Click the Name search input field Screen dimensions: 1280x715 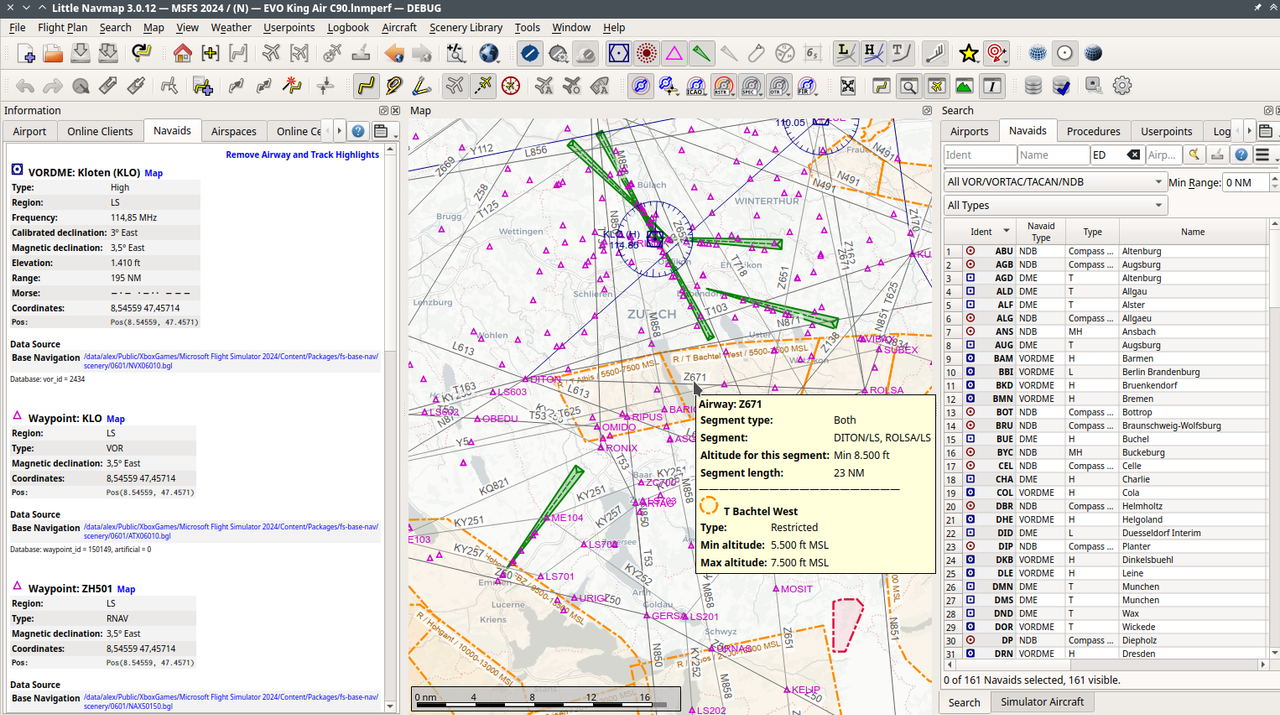click(1053, 155)
